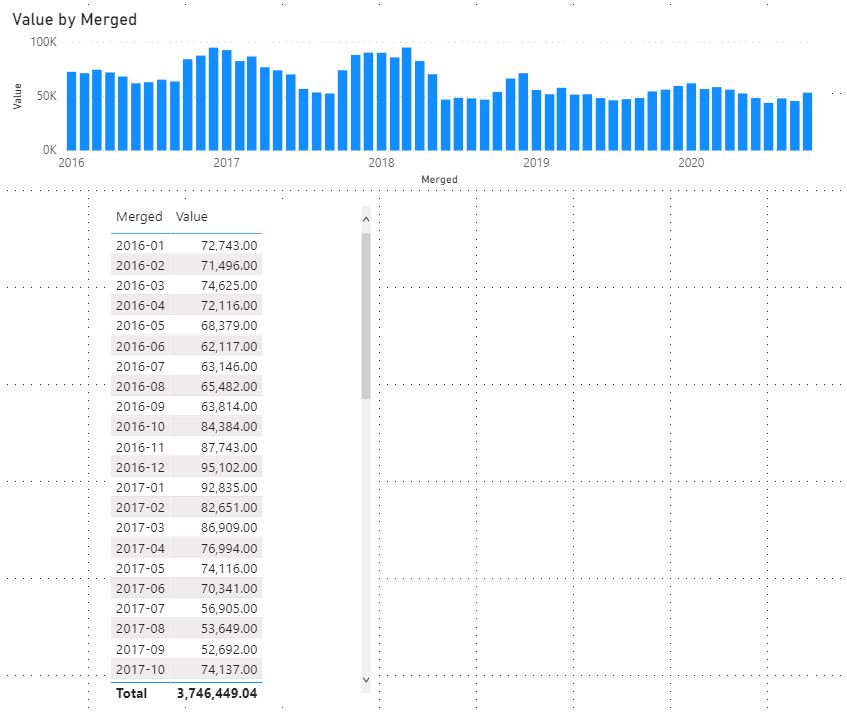Select the 2017-08 table row

186,629
